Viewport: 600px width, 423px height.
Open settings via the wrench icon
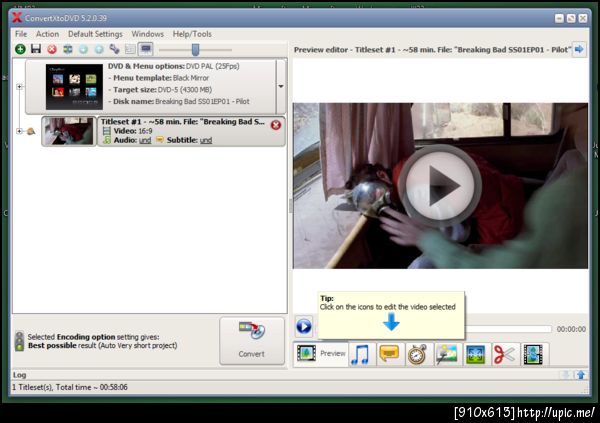click(114, 49)
